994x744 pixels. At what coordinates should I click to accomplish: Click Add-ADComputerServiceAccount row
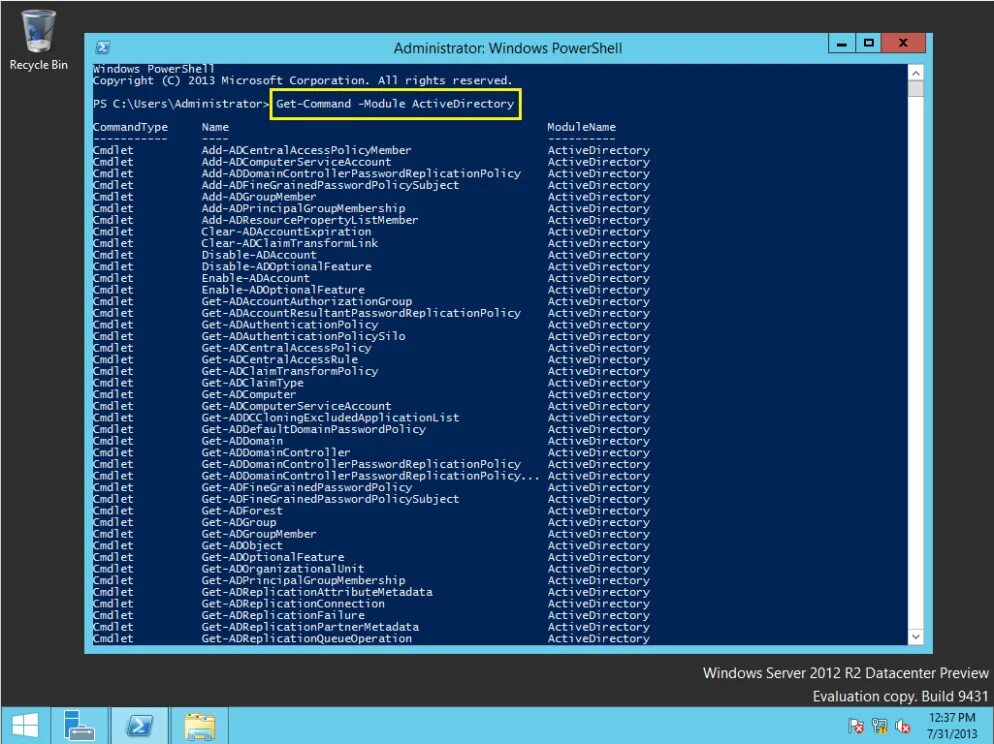pyautogui.click(x=371, y=162)
